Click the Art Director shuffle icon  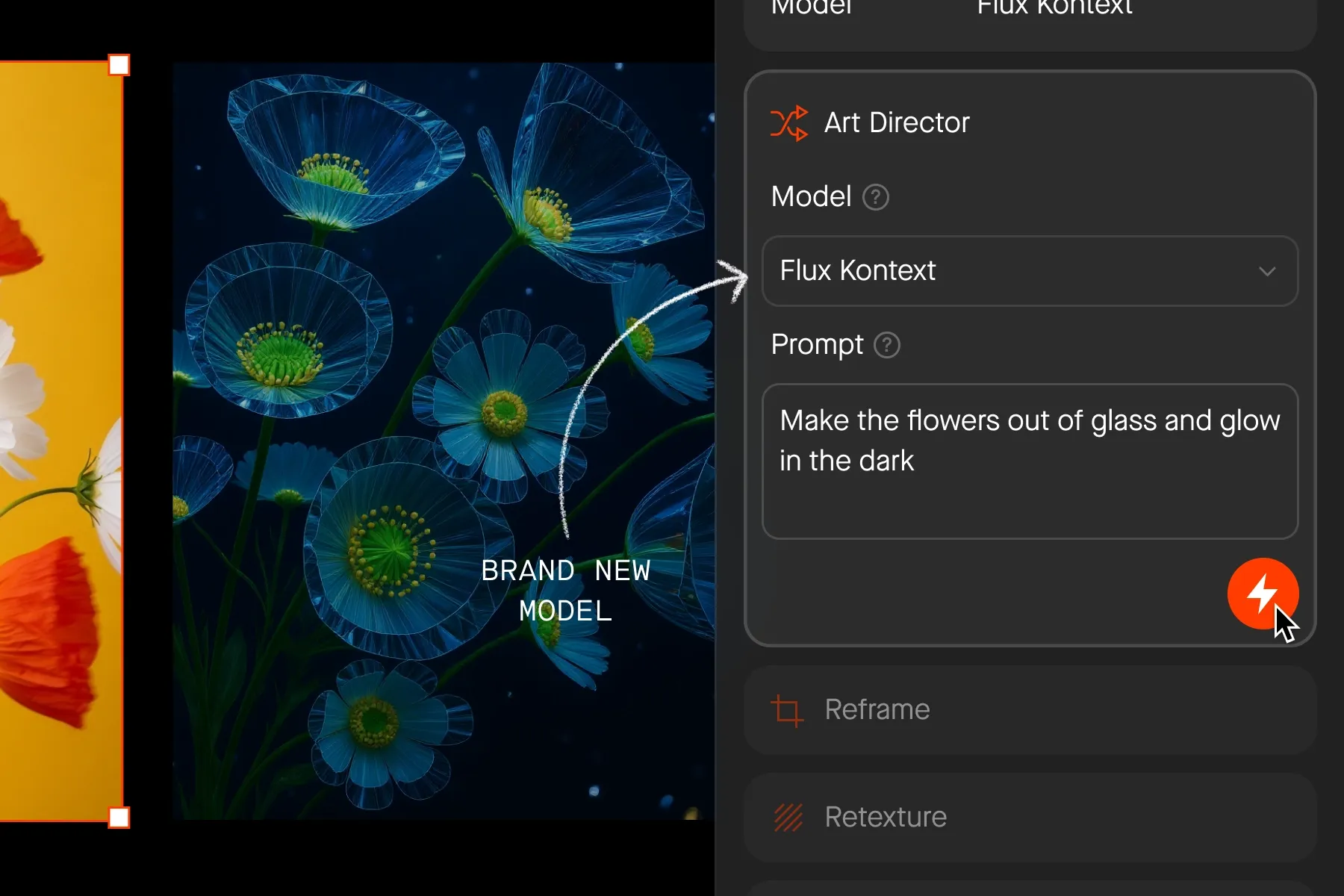pyautogui.click(x=788, y=123)
